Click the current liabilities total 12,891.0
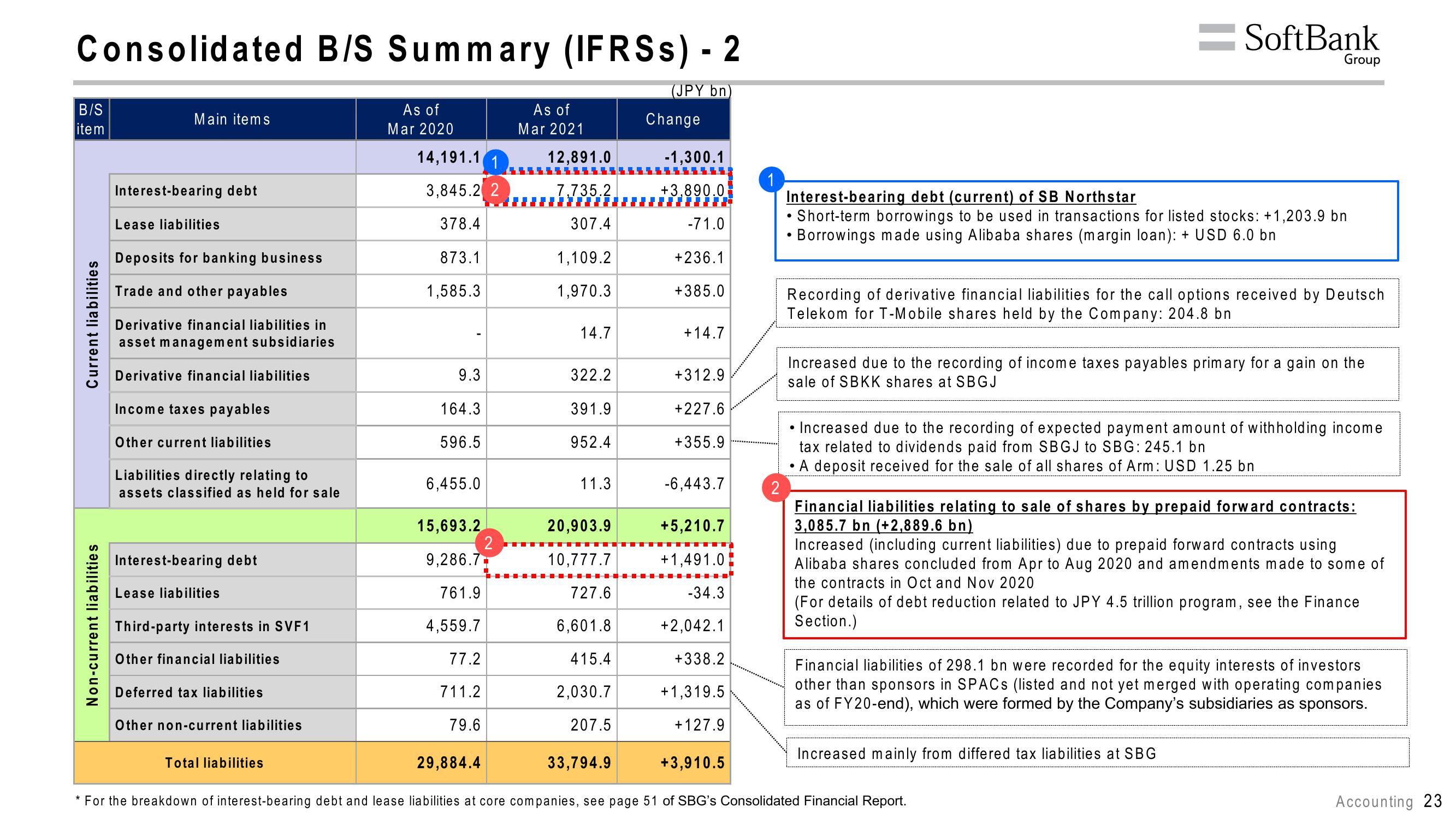Screen dimensions: 1456x819 coord(579,157)
